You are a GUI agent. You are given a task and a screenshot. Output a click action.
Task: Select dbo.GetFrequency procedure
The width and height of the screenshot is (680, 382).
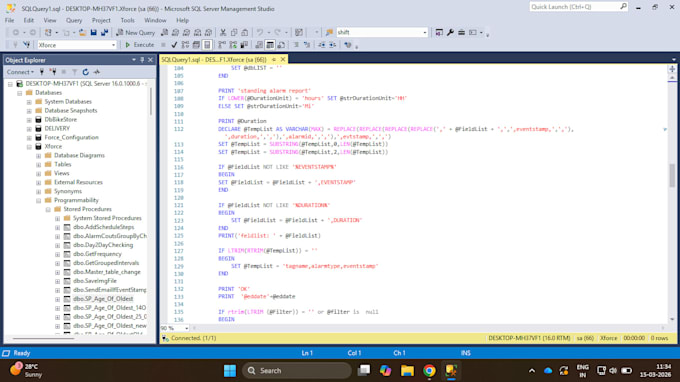[x=97, y=254]
